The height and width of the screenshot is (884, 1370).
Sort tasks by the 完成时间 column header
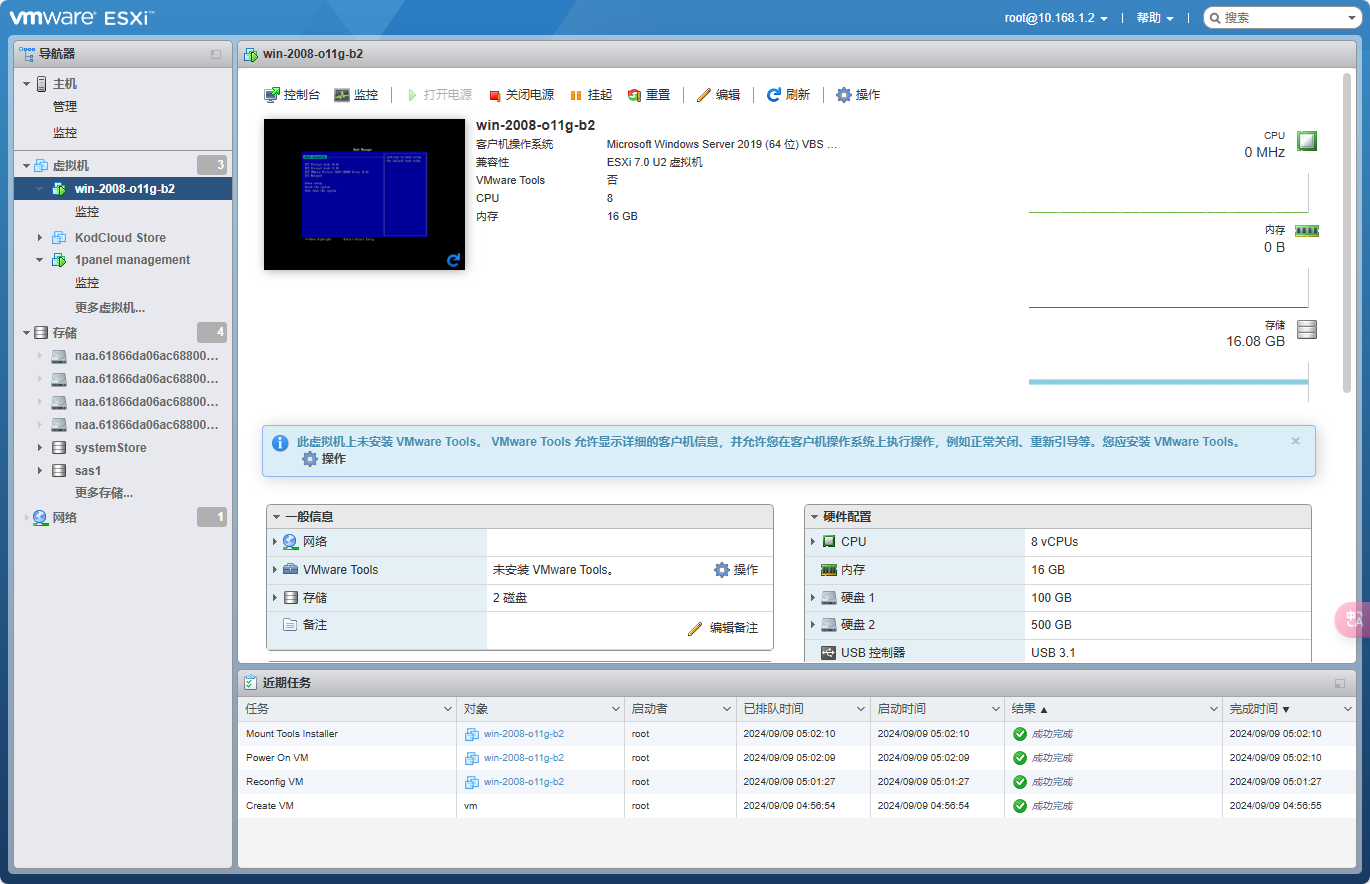1289,709
